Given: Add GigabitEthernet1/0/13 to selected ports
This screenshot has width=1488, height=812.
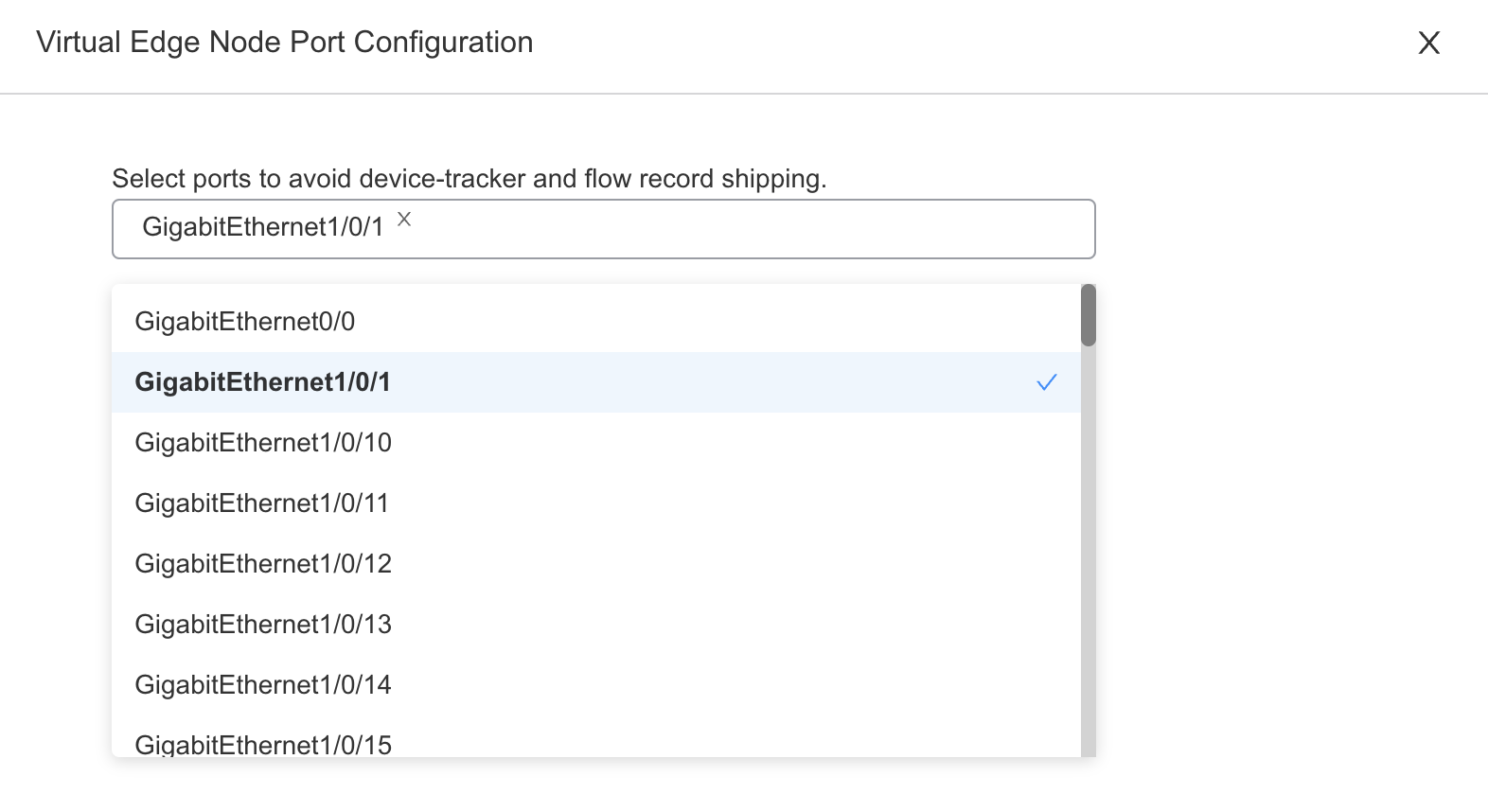Looking at the screenshot, I should click(596, 625).
